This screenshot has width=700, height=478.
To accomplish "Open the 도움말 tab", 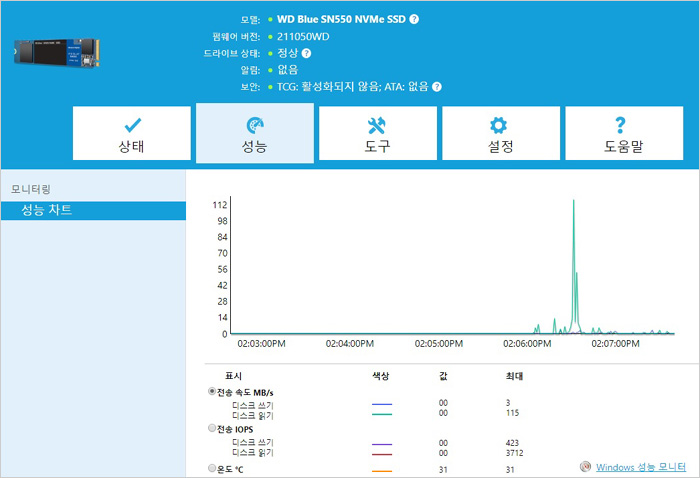I will coord(624,133).
